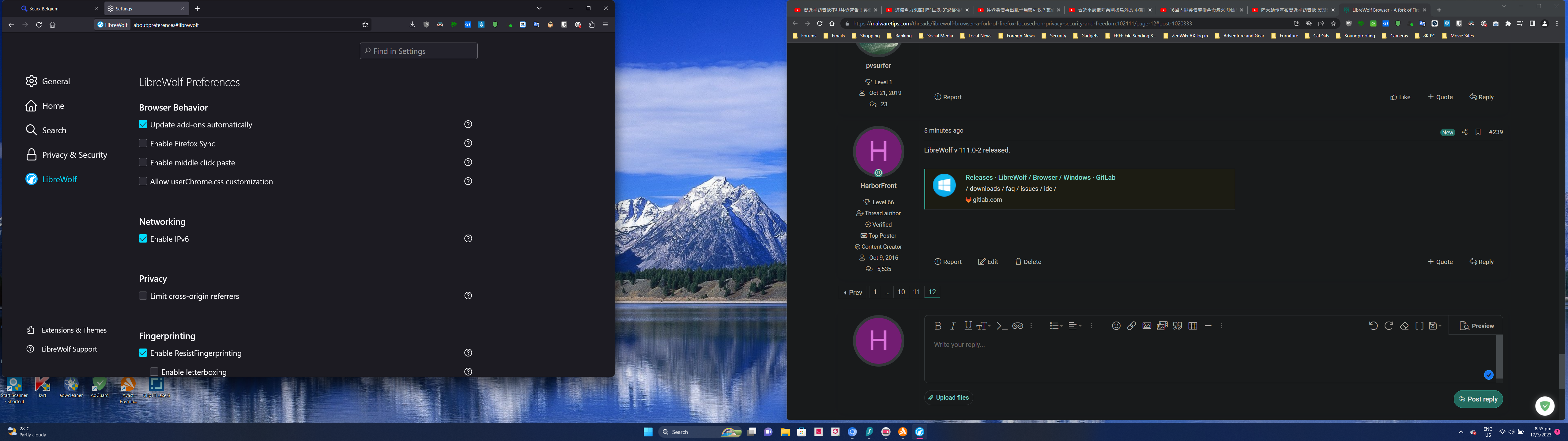Delete HarborFront's post #239
Image resolution: width=1568 pixels, height=441 pixels.
pyautogui.click(x=1028, y=262)
